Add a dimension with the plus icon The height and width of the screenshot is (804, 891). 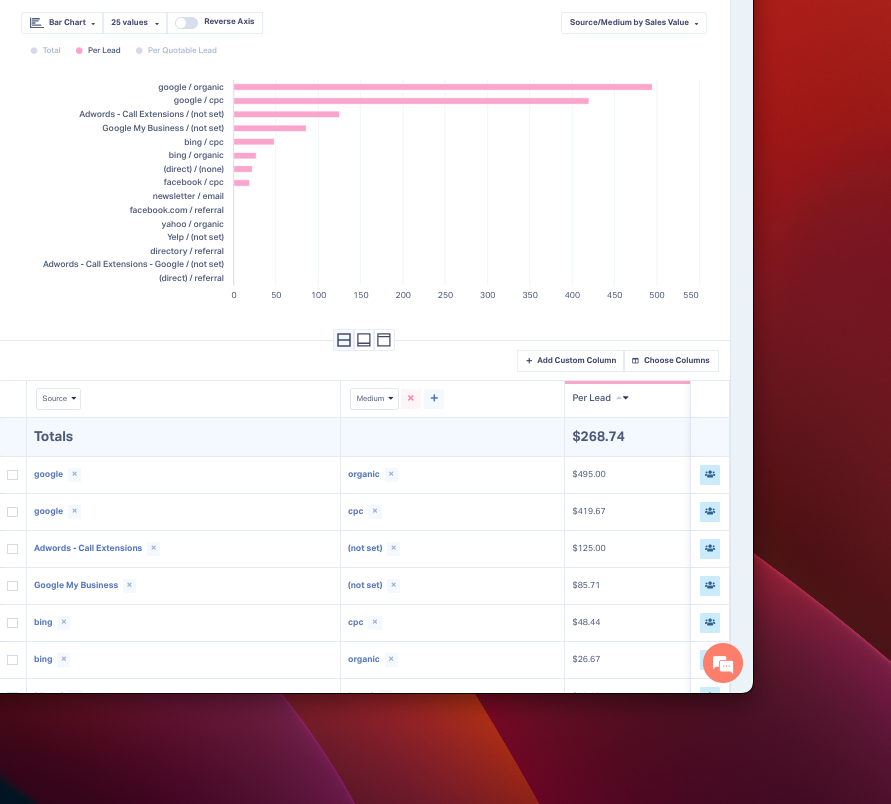434,399
